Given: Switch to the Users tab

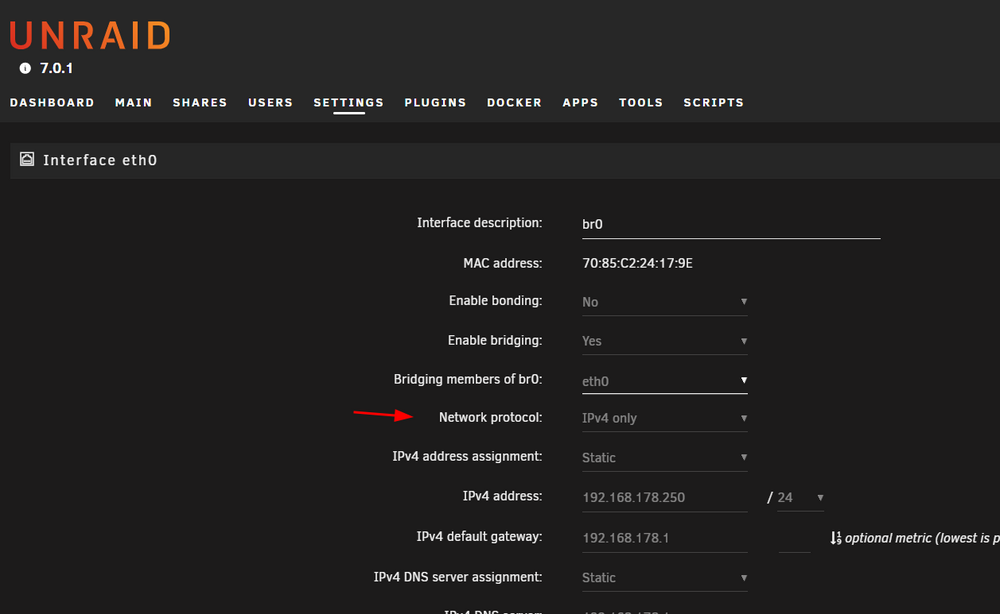Looking at the screenshot, I should pyautogui.click(x=270, y=103).
